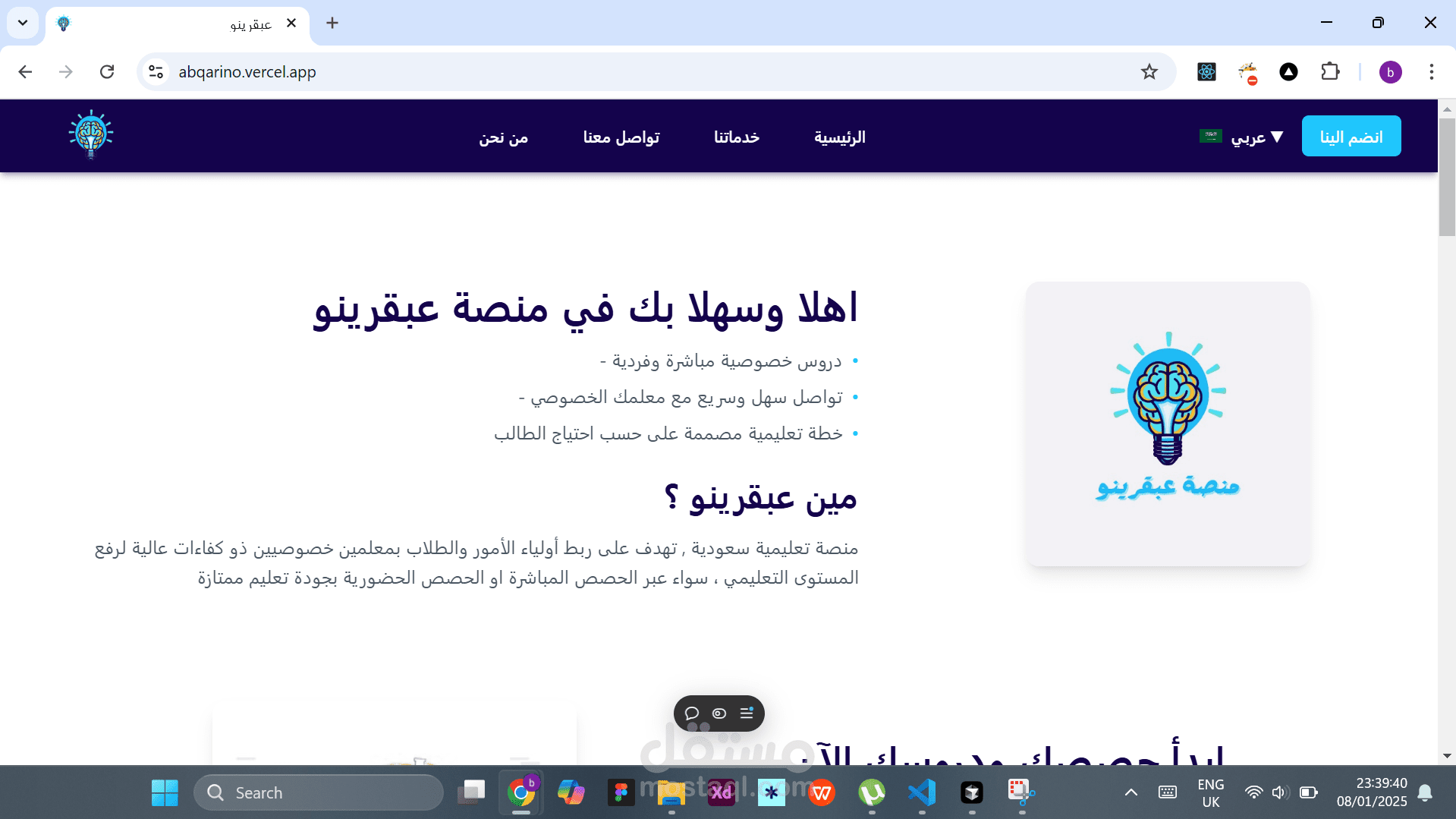Open the touch keyboard tray icon

(x=1168, y=792)
